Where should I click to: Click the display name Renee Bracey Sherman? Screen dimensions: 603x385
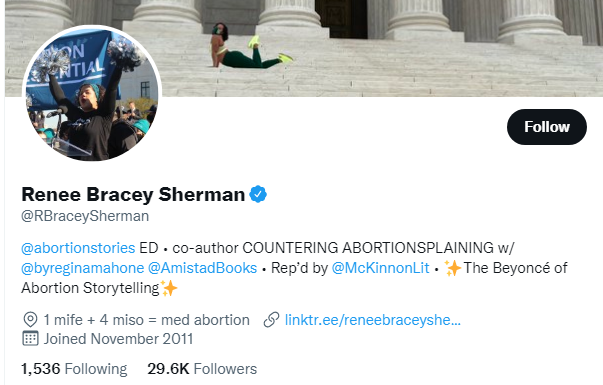pos(133,194)
